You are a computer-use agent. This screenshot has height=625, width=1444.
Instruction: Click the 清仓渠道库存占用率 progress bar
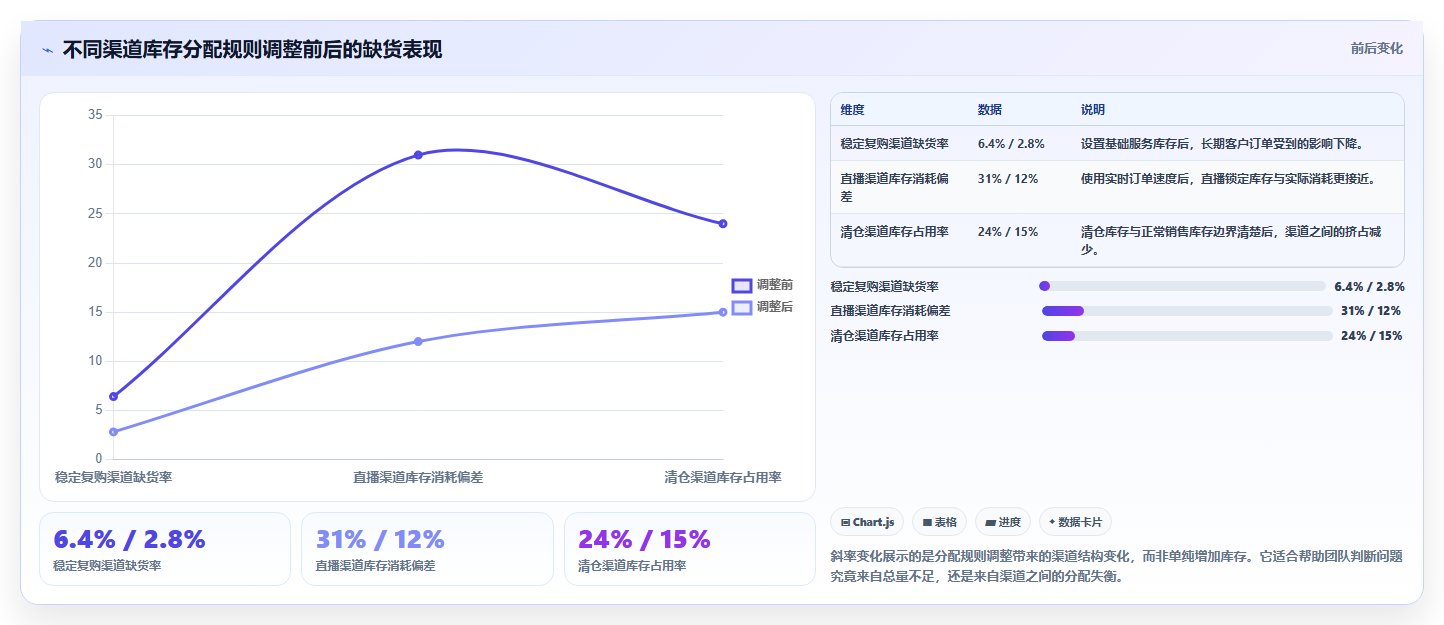(1187, 336)
